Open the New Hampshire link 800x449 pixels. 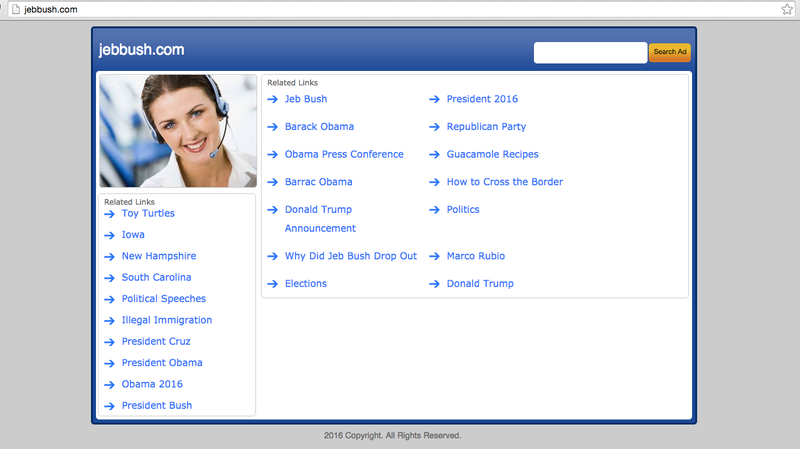[x=159, y=256]
